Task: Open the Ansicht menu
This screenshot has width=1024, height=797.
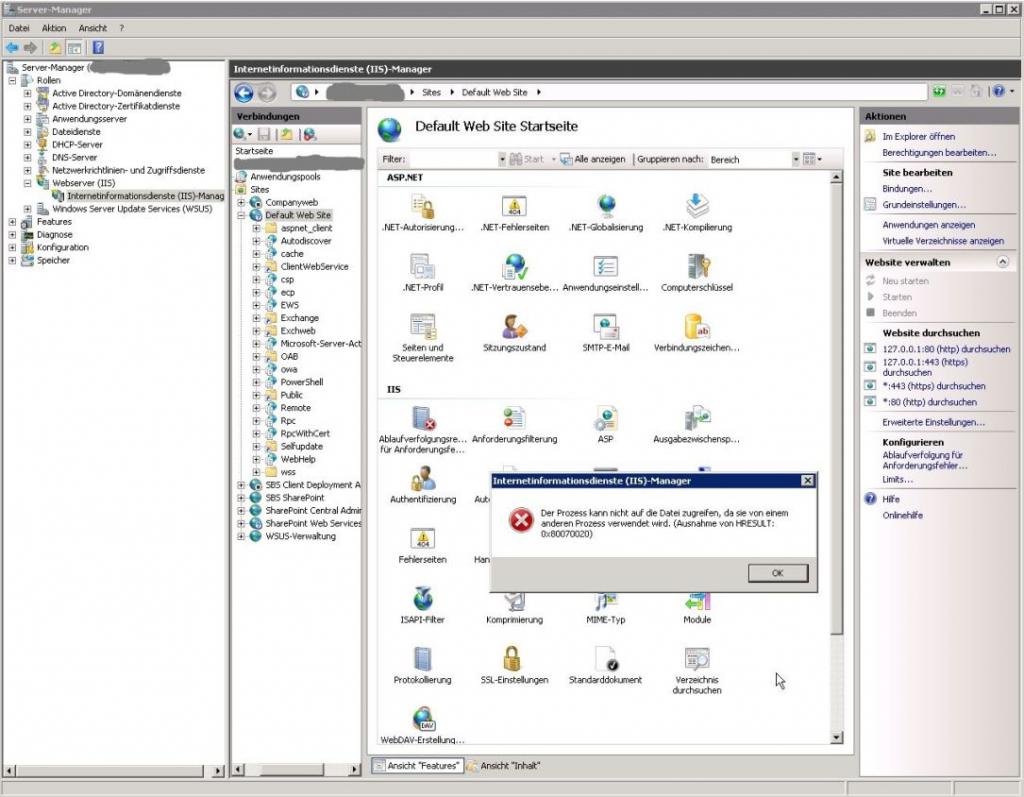Action: tap(93, 28)
